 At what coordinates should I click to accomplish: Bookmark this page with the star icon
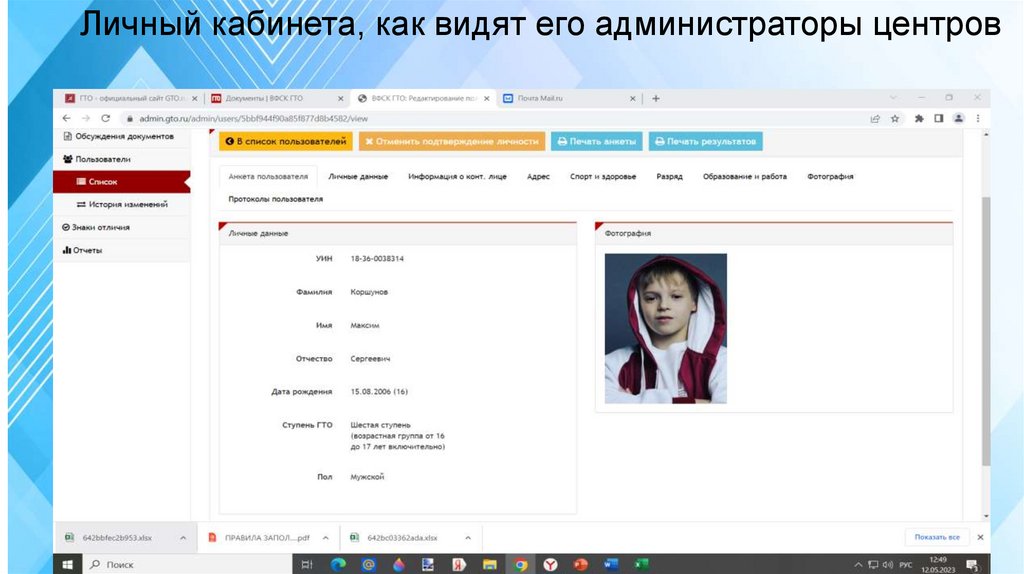pos(895,118)
